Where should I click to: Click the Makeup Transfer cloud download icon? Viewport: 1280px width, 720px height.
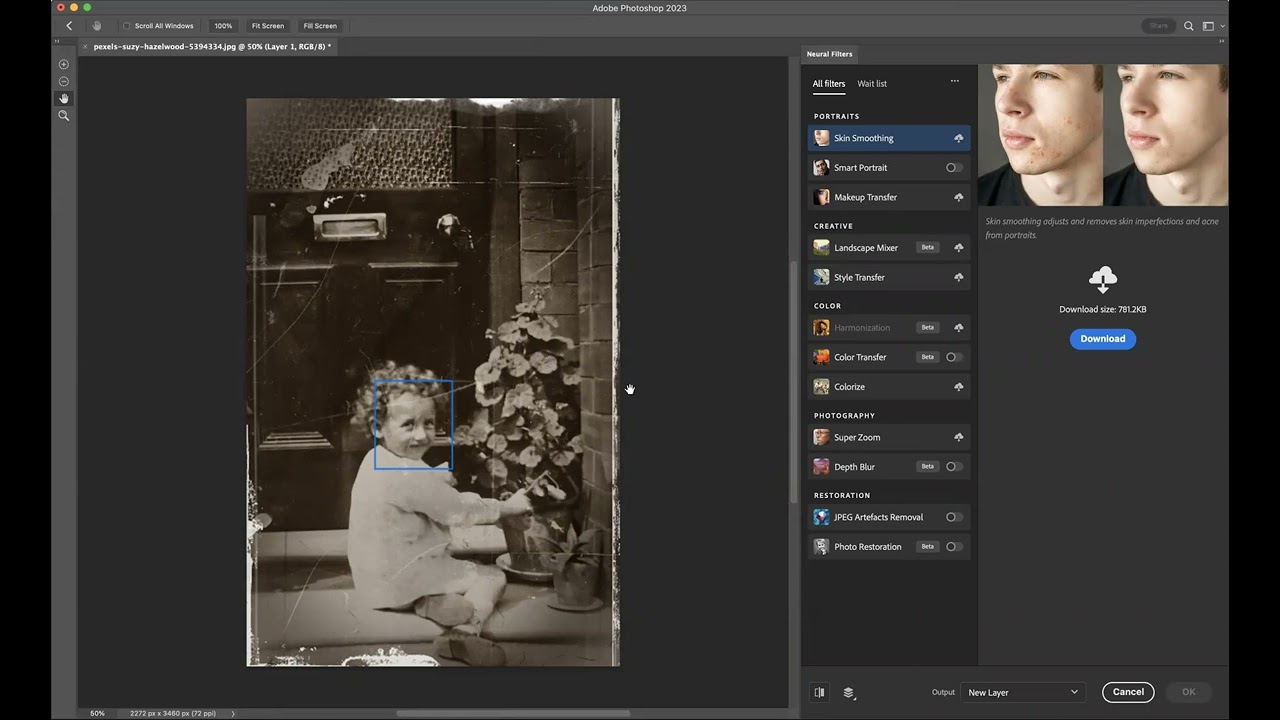click(958, 197)
